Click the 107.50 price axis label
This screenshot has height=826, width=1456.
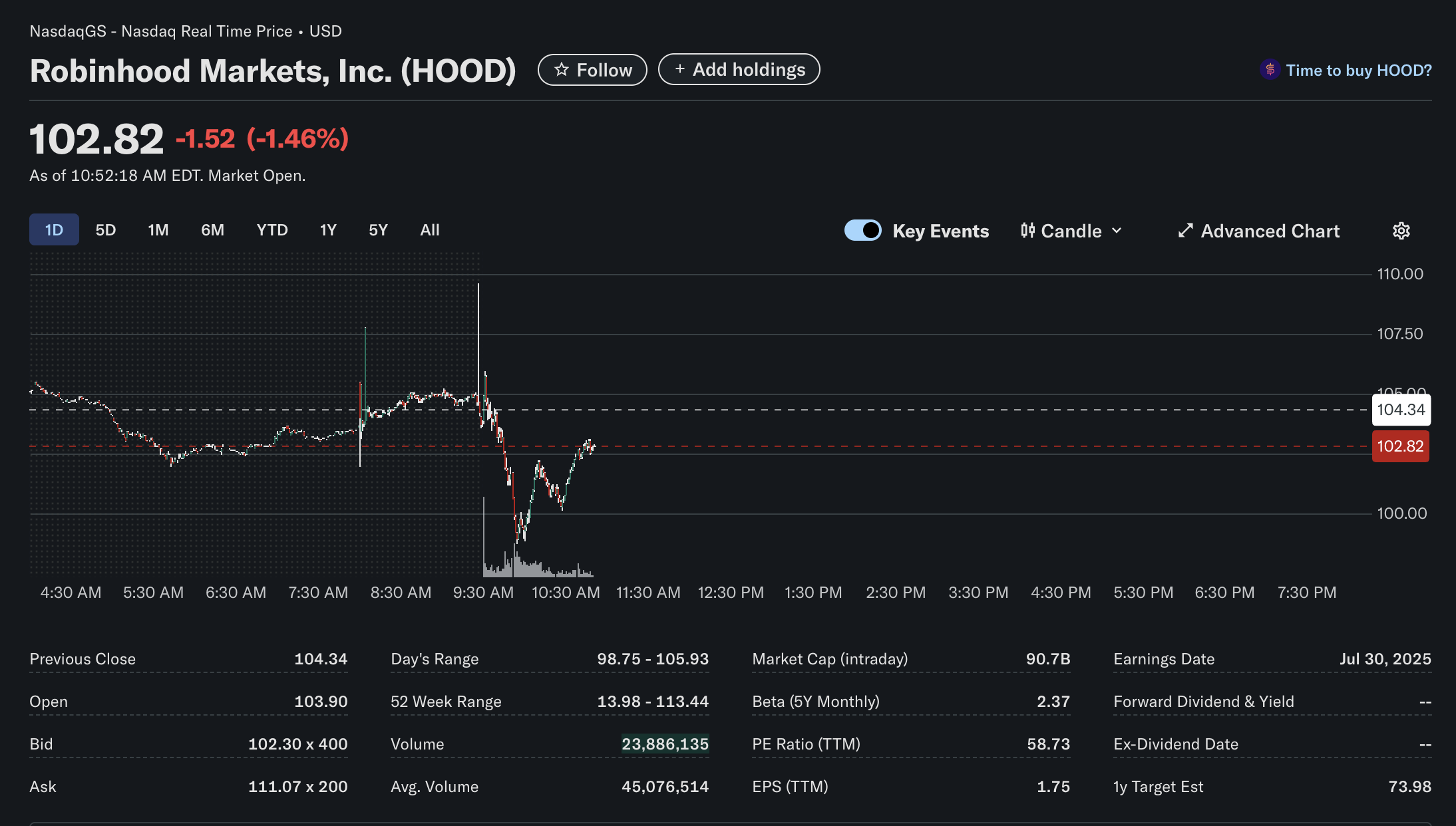[1400, 334]
